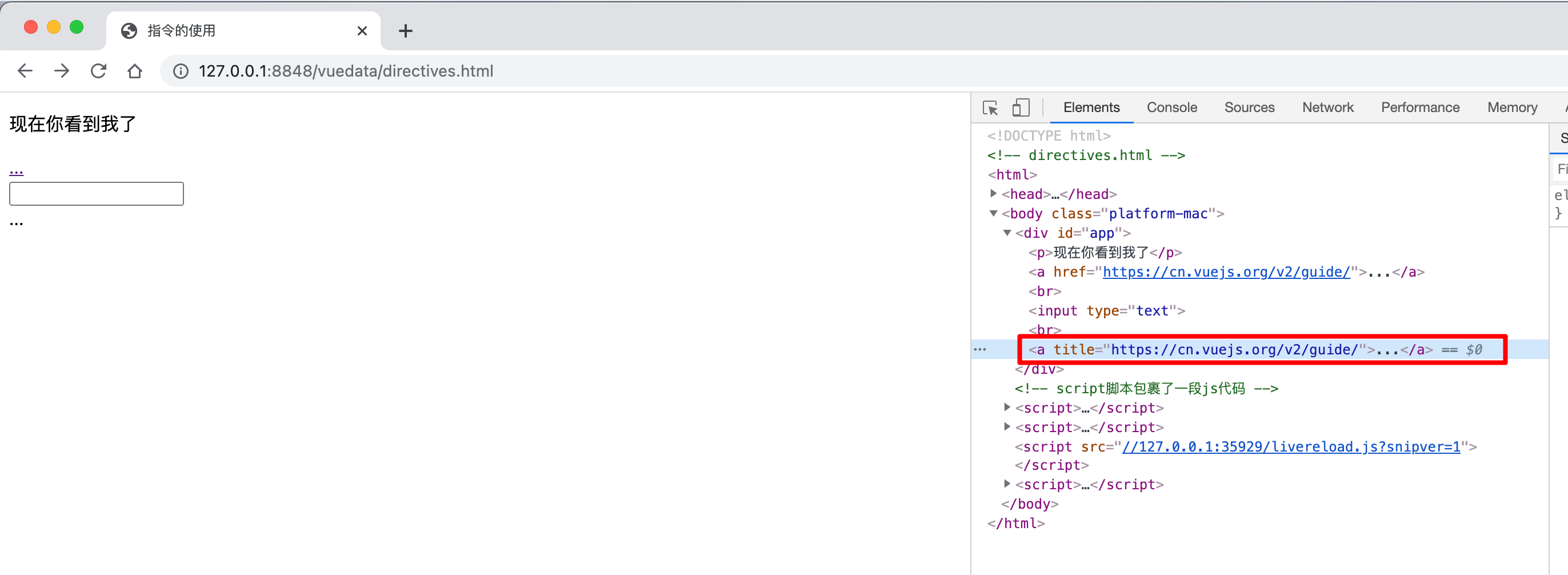Click the empty text input on the page
Viewport: 1568px width, 575px height.
[x=96, y=194]
